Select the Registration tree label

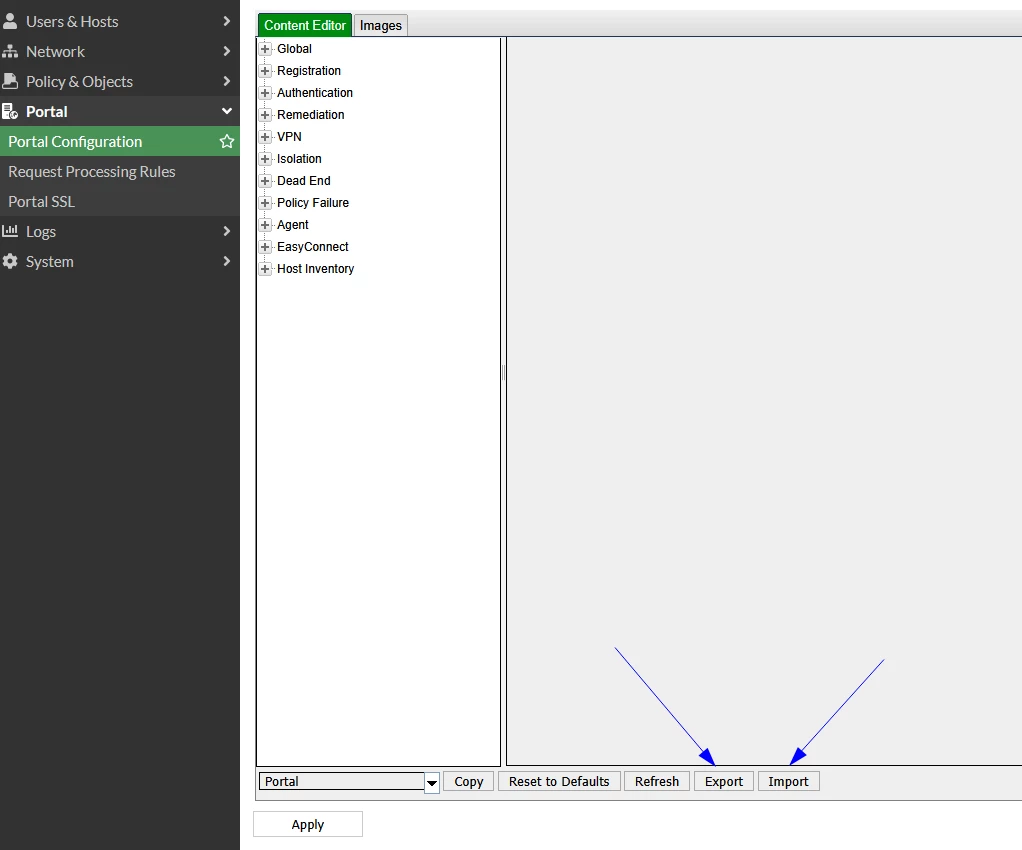coord(309,71)
